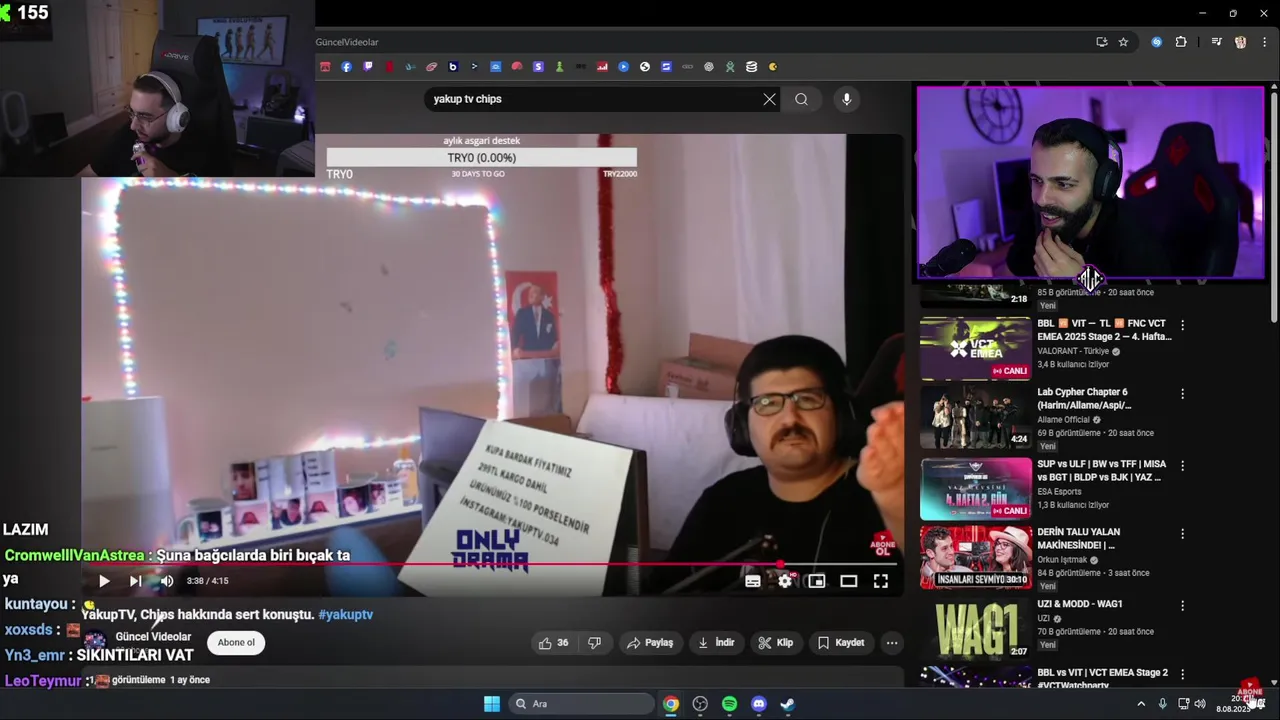Open the media control music icon
This screenshot has width=1280, height=720.
click(1216, 42)
